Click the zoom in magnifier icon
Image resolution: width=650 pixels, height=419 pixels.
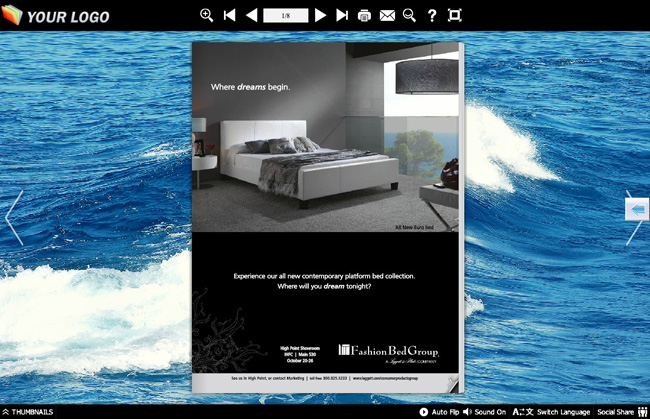click(206, 16)
